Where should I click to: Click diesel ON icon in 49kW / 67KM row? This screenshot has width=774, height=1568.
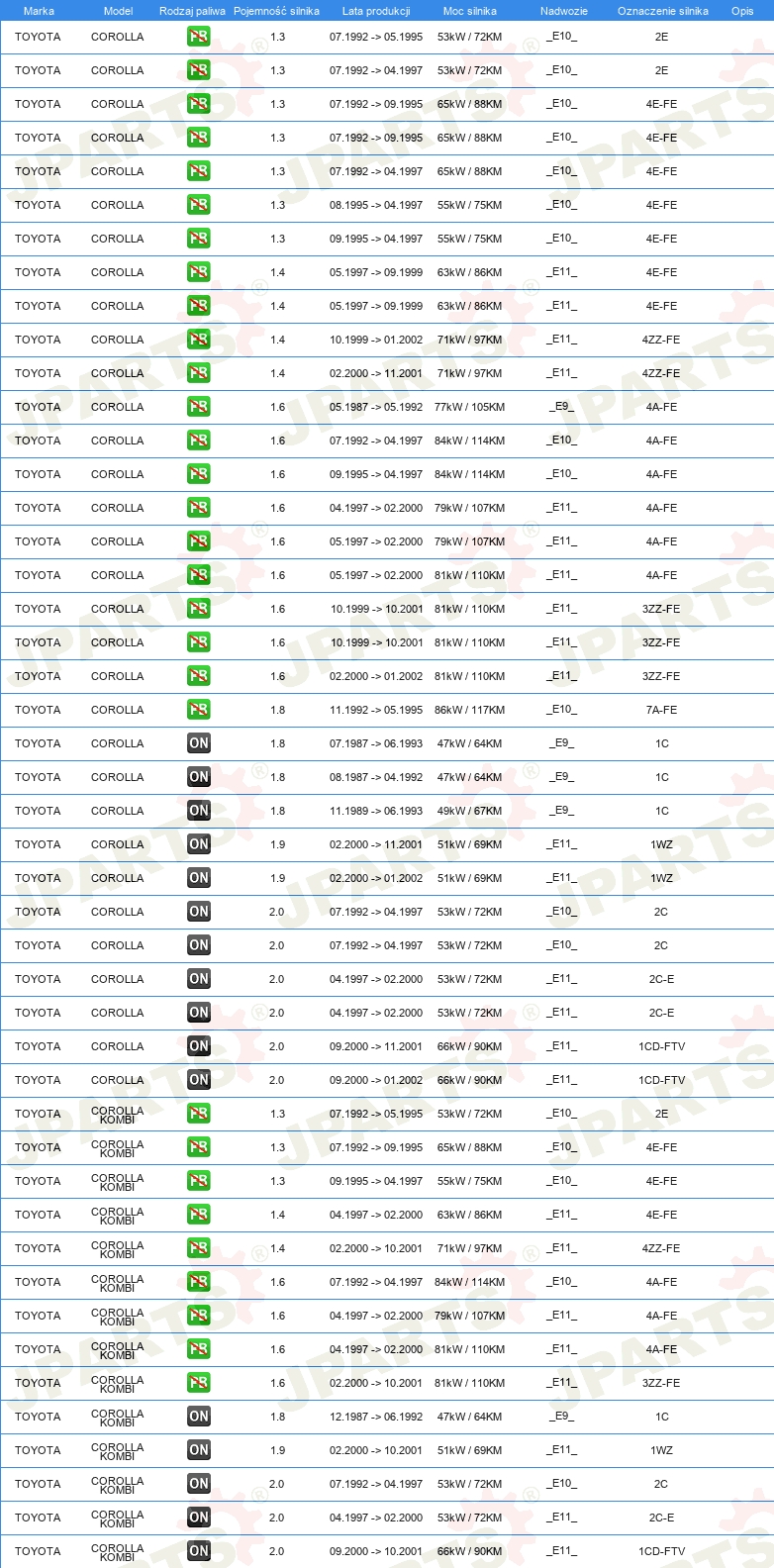[198, 811]
